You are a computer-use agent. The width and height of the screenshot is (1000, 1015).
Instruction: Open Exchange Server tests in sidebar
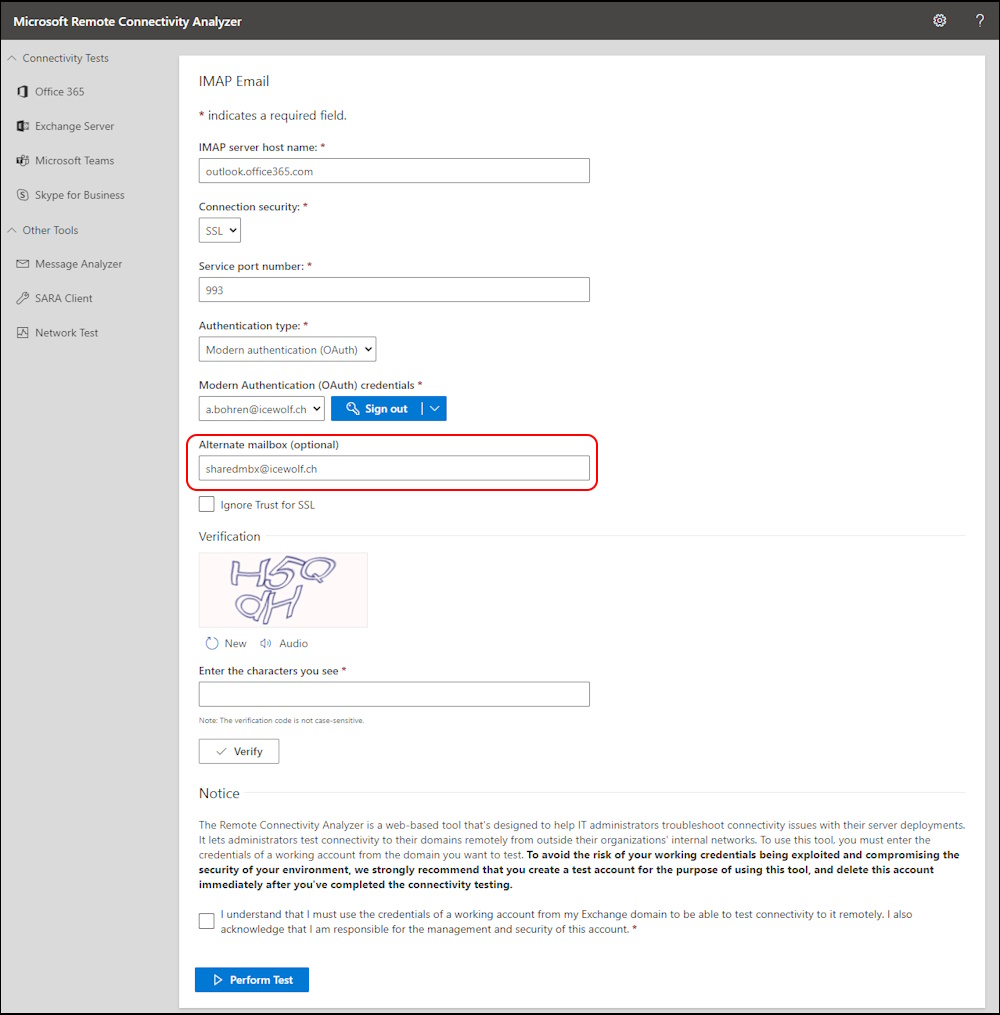74,126
